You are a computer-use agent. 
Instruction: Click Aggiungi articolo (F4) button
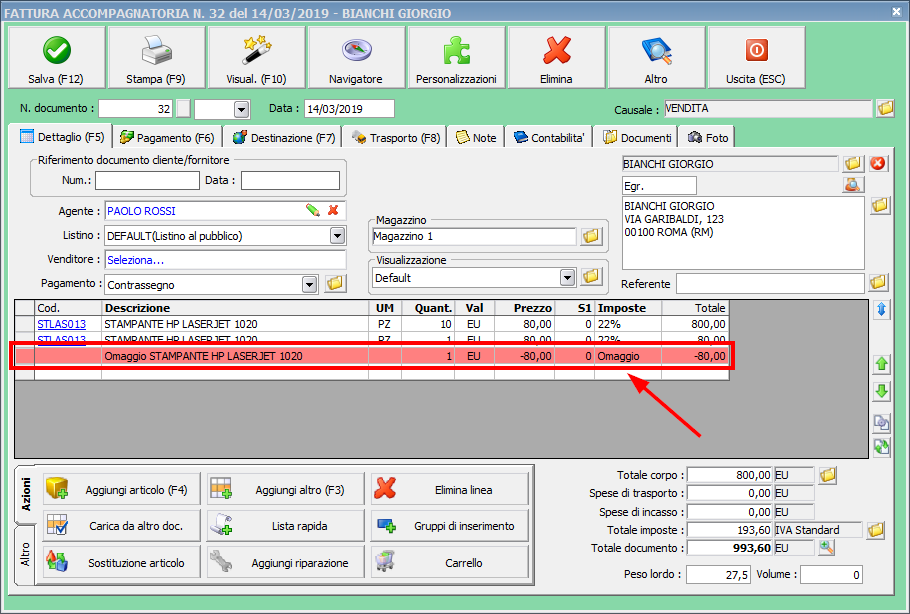[122, 489]
